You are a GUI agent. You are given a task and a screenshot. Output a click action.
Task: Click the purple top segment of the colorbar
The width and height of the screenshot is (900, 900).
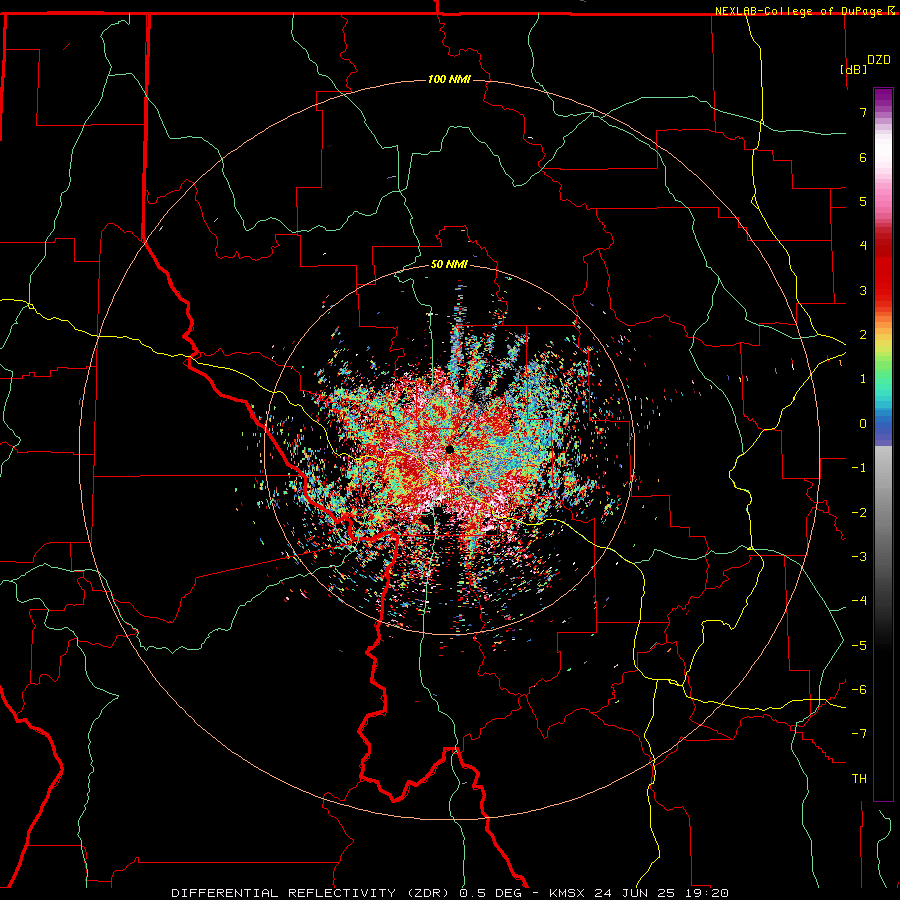tap(883, 96)
